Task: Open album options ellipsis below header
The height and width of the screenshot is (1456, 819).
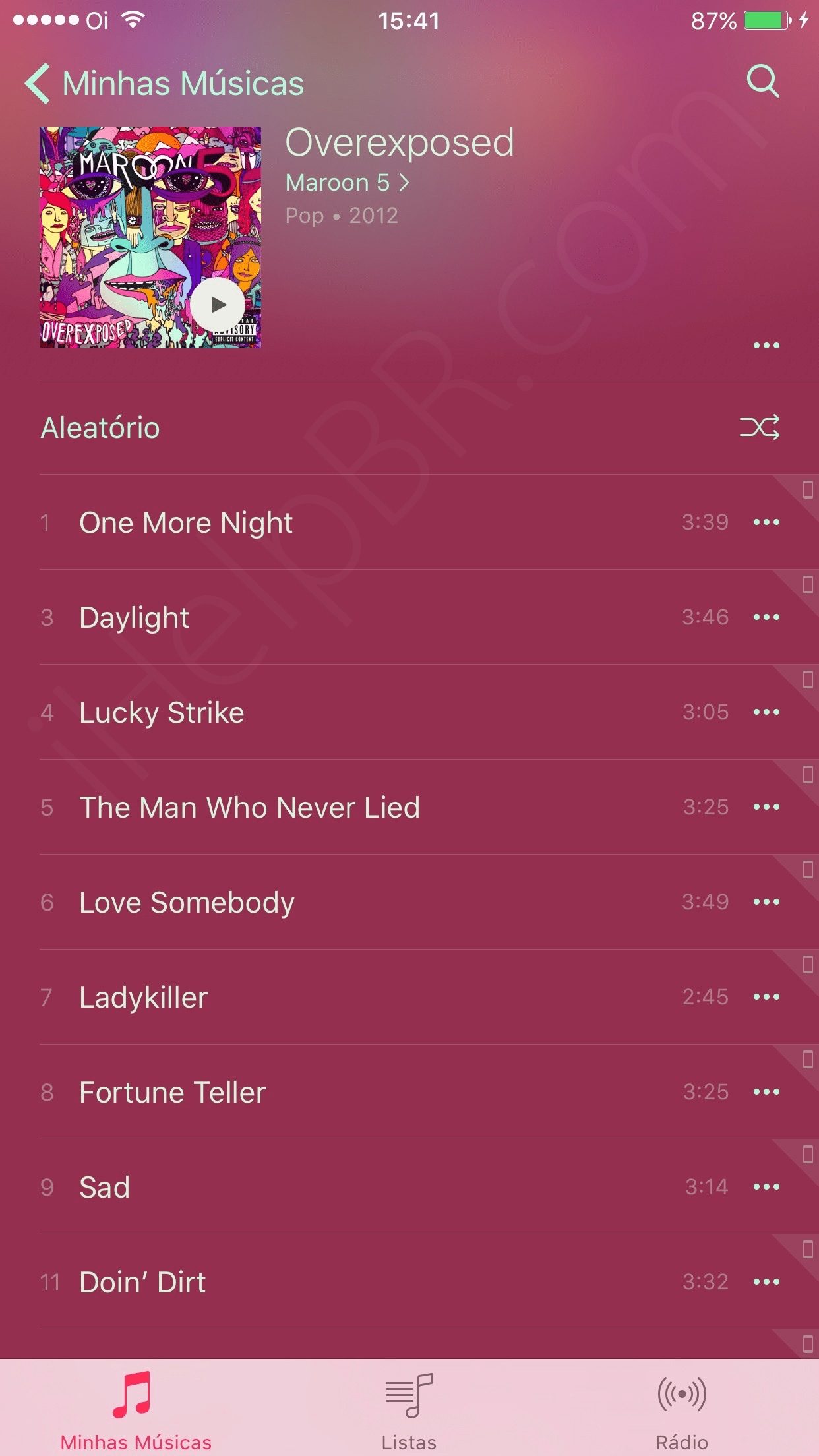Action: 766,345
